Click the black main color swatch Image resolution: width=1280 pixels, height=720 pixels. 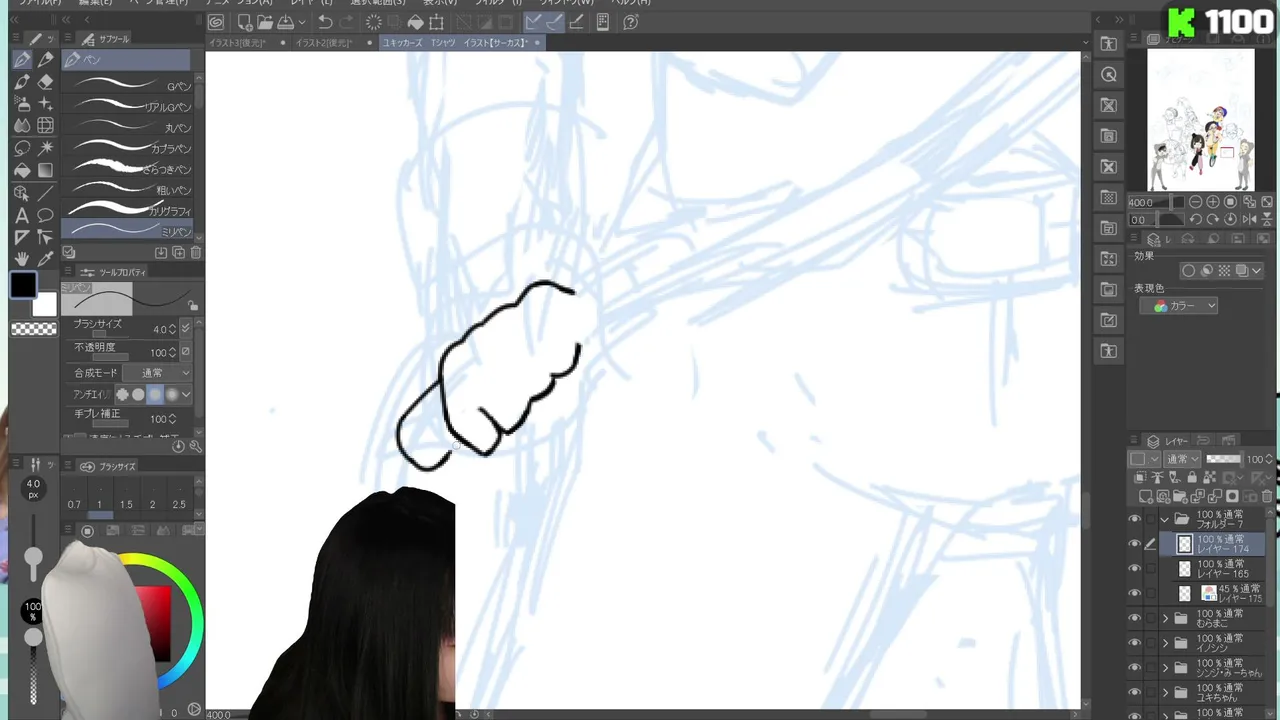tap(23, 285)
